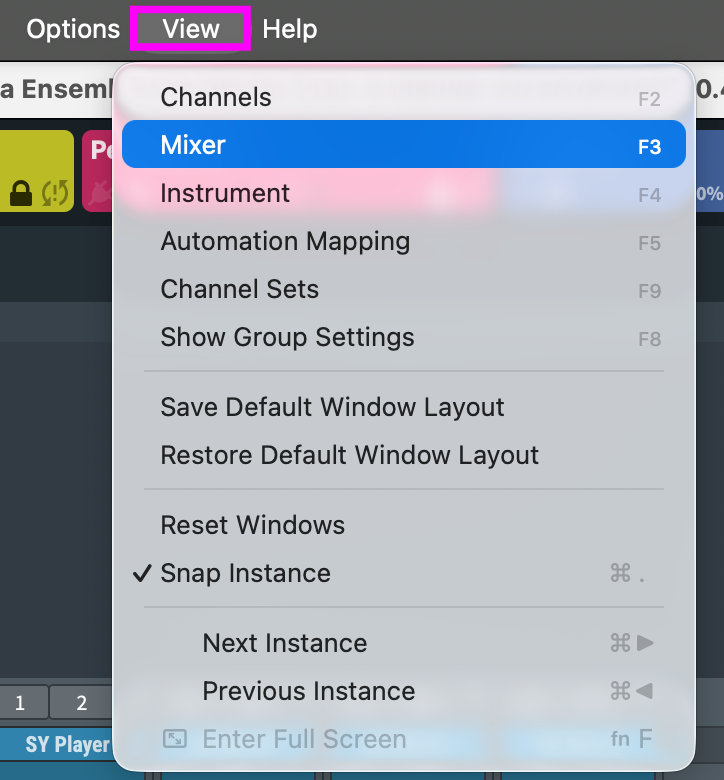The width and height of the screenshot is (724, 780).
Task: Toggle the Snap Instance checkmark option
Action: pos(245,573)
